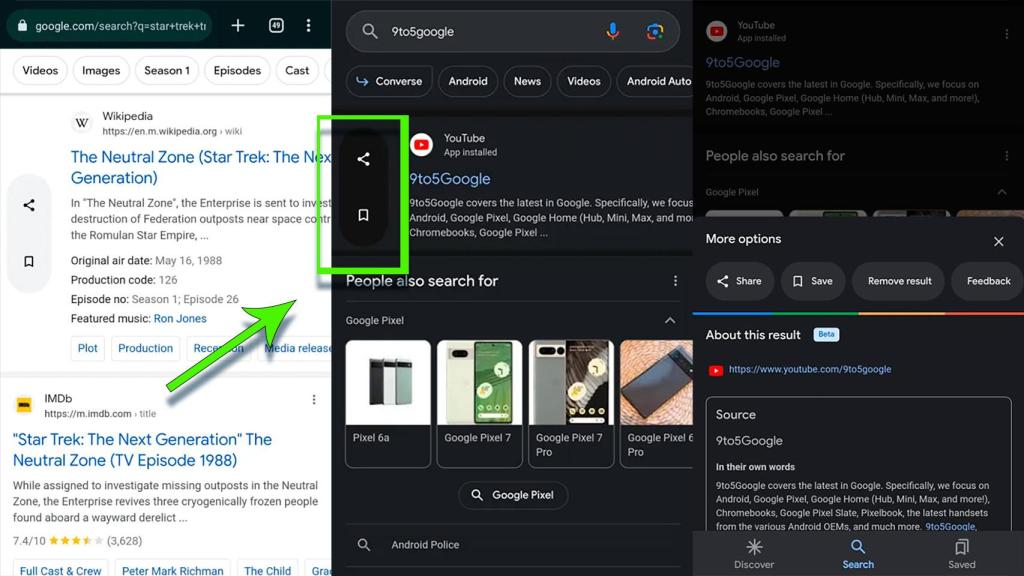
Task: Select Cast filter chip
Action: (x=297, y=71)
